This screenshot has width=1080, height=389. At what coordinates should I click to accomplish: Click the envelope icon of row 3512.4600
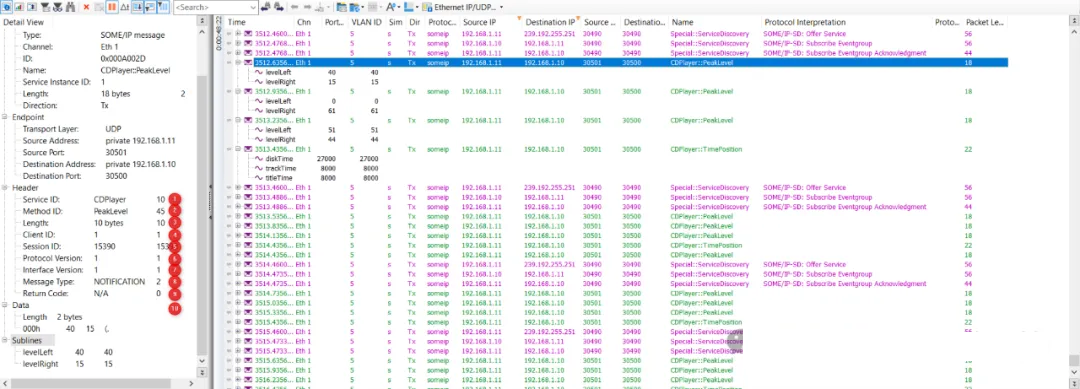[x=247, y=33]
